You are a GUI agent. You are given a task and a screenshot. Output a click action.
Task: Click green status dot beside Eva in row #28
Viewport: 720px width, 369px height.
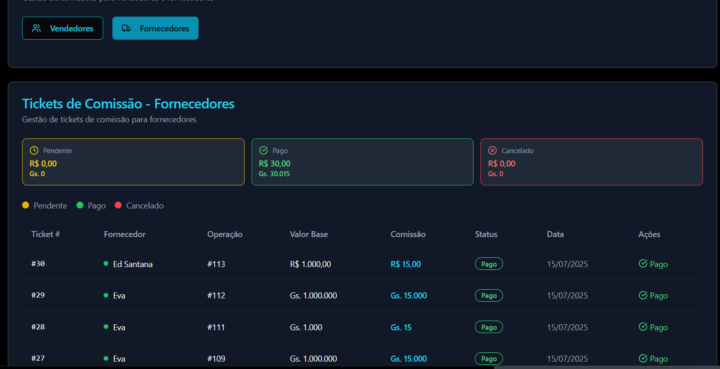click(106, 327)
